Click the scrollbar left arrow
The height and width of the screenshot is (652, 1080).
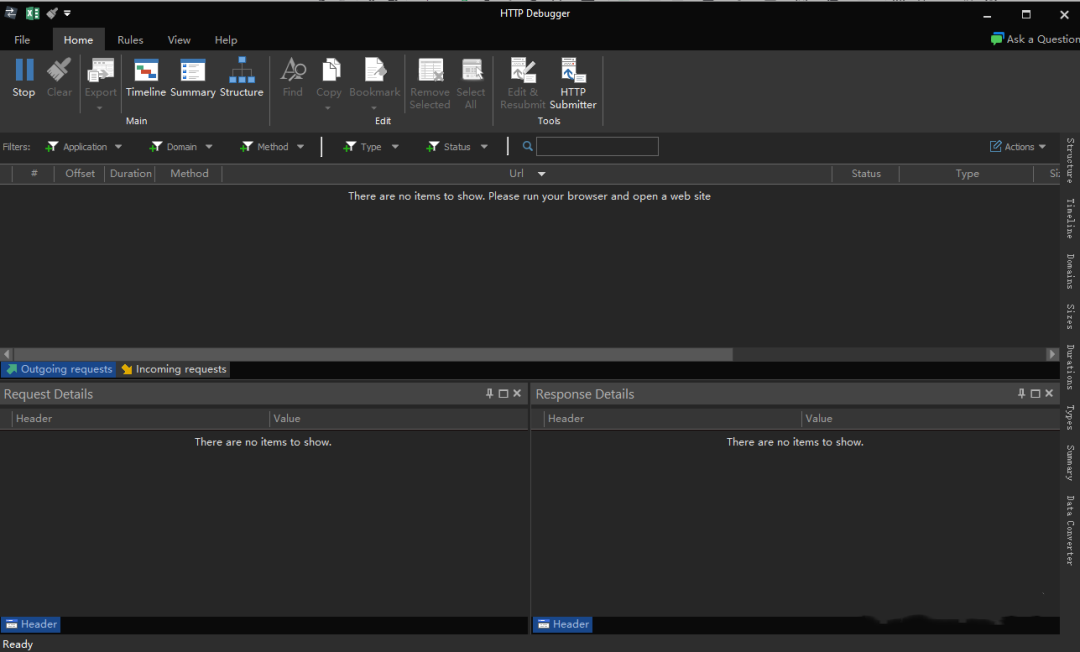coord(7,354)
